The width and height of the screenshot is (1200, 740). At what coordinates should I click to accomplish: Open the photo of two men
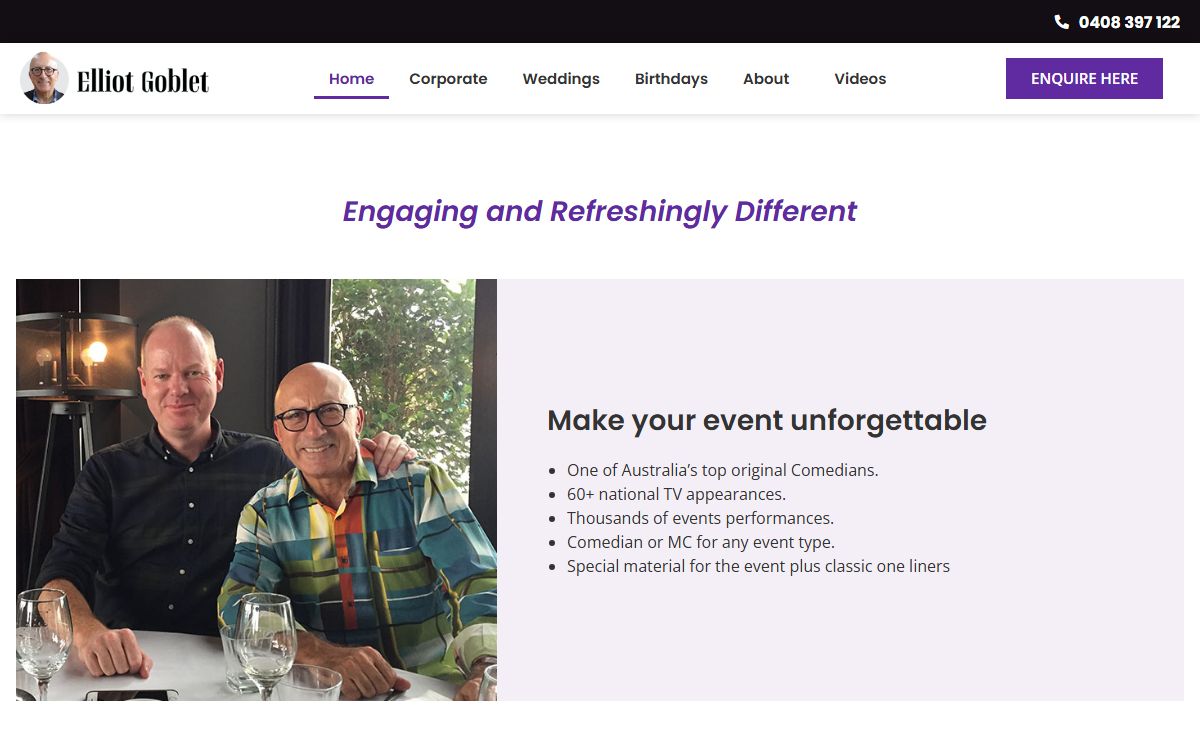click(256, 490)
